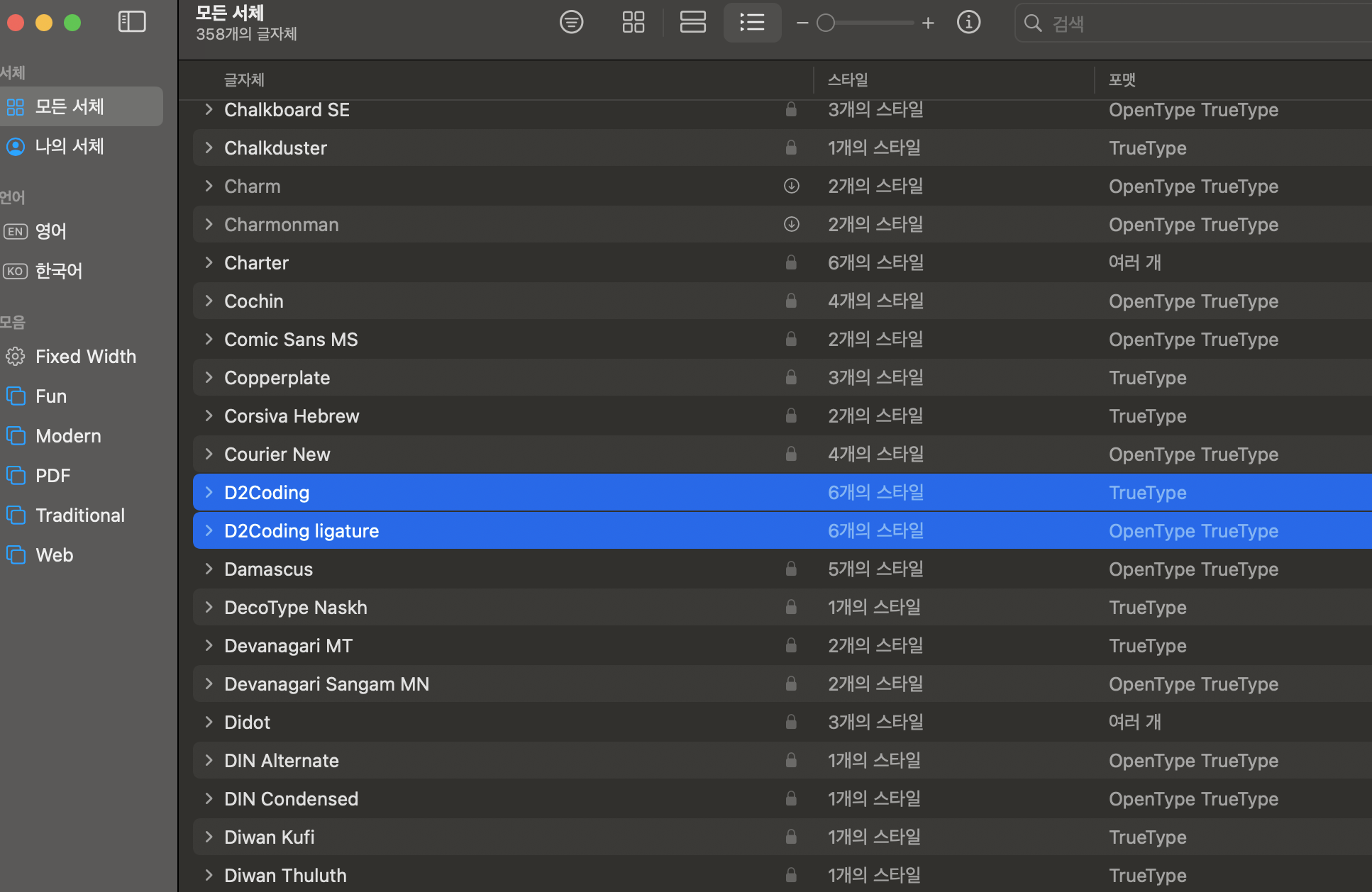Select the Diwan Thuluth font row
Viewport: 1372px width, 892px height.
point(782,875)
